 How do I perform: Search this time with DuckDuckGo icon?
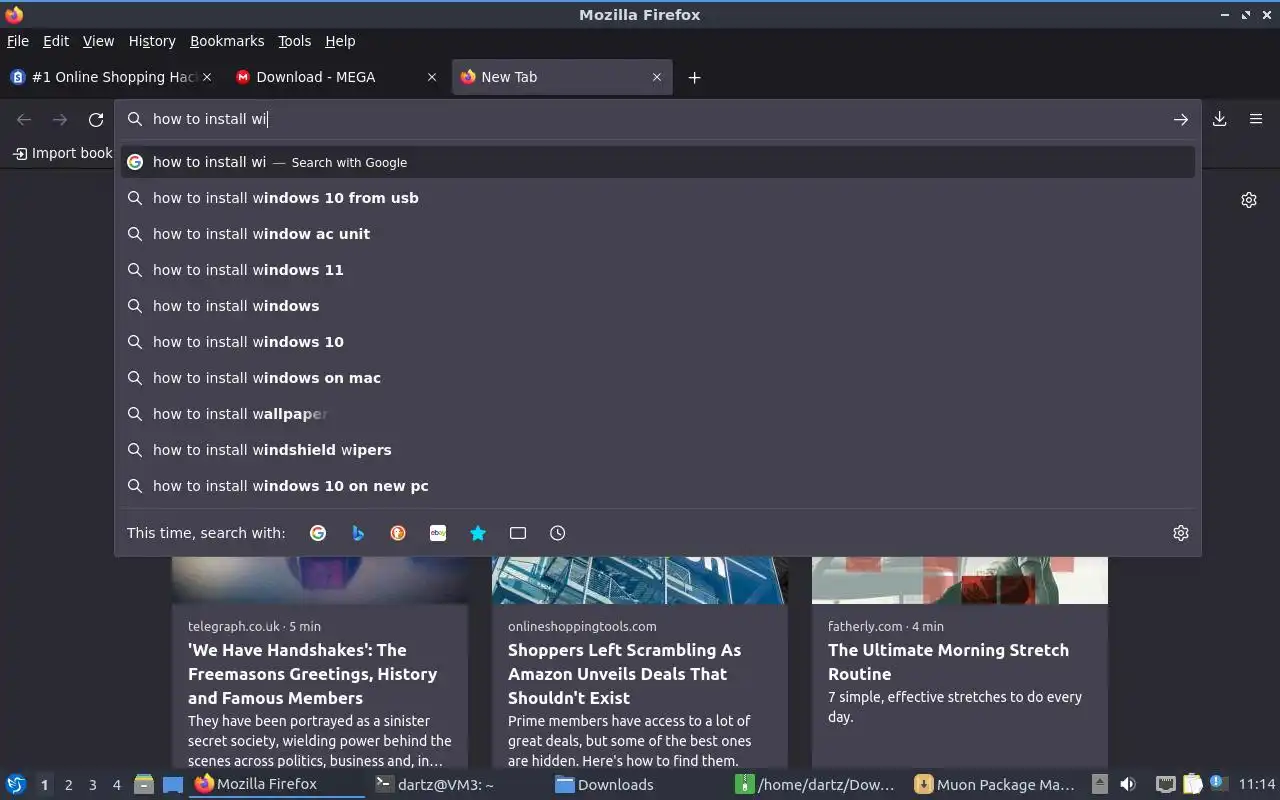click(398, 533)
